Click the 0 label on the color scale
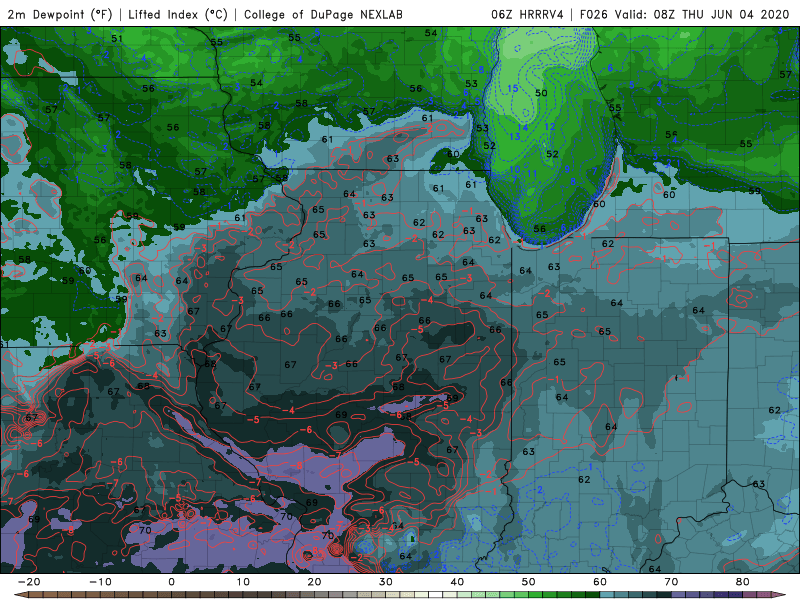800x600 pixels. coord(171,582)
